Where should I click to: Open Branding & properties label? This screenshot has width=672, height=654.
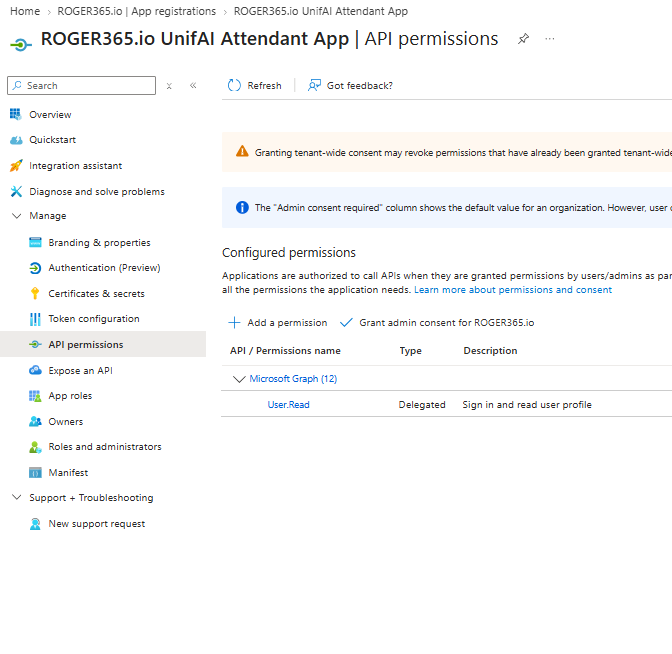[x=99, y=243]
